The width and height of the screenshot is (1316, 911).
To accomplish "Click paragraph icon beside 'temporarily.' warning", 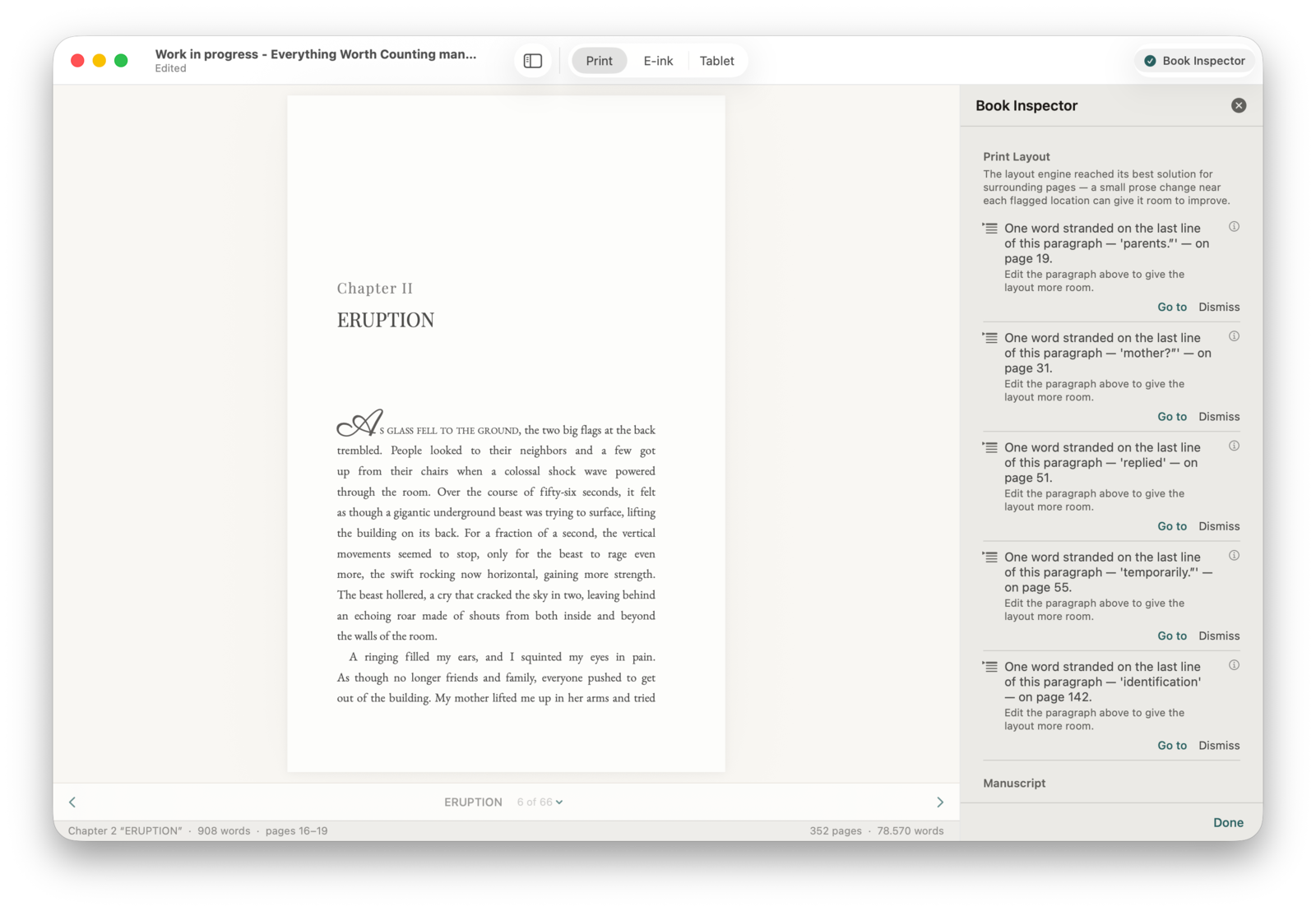I will [990, 557].
